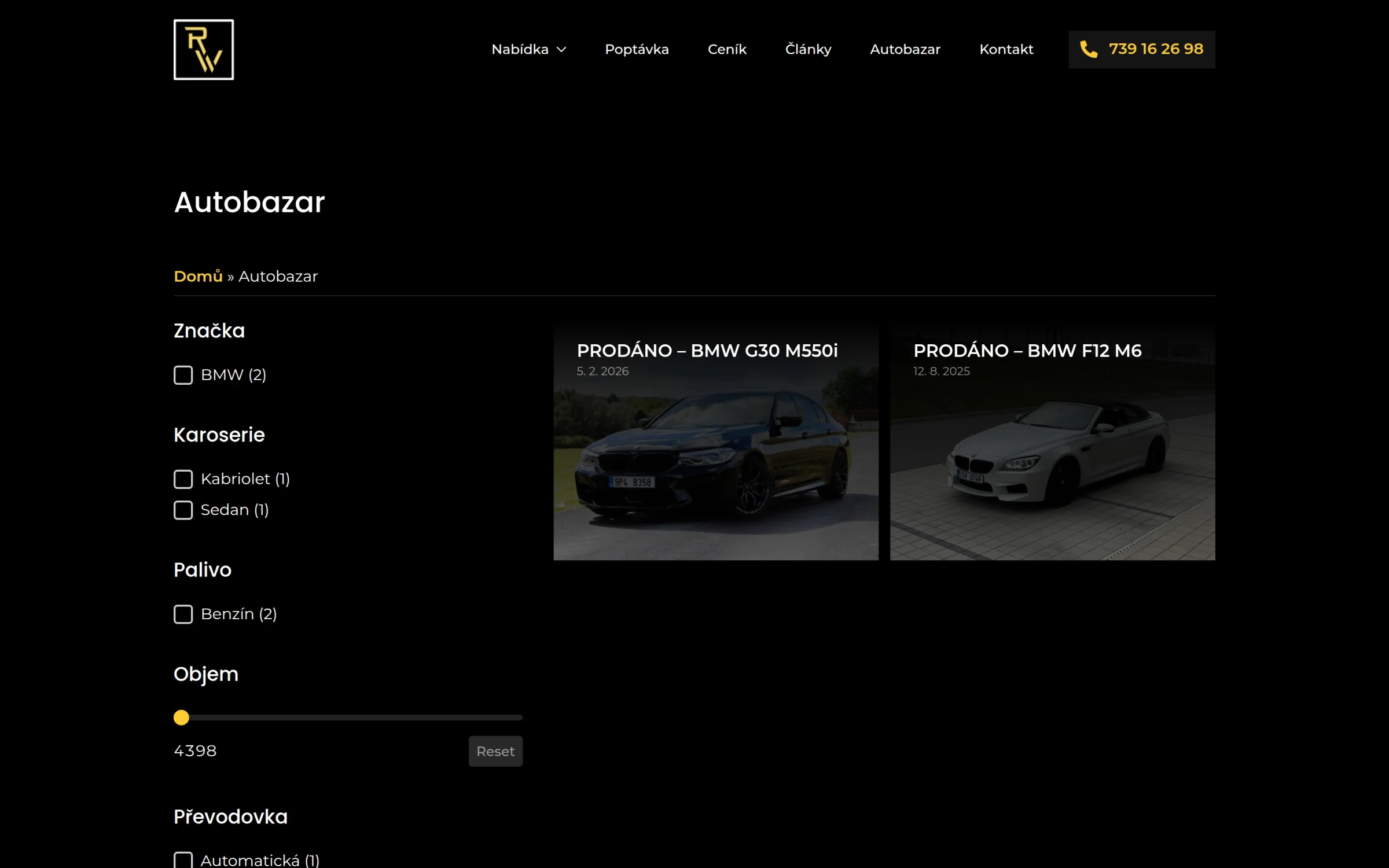Toggle the Benzín (2) fuel filter
Viewport: 1389px width, 868px height.
click(x=183, y=614)
